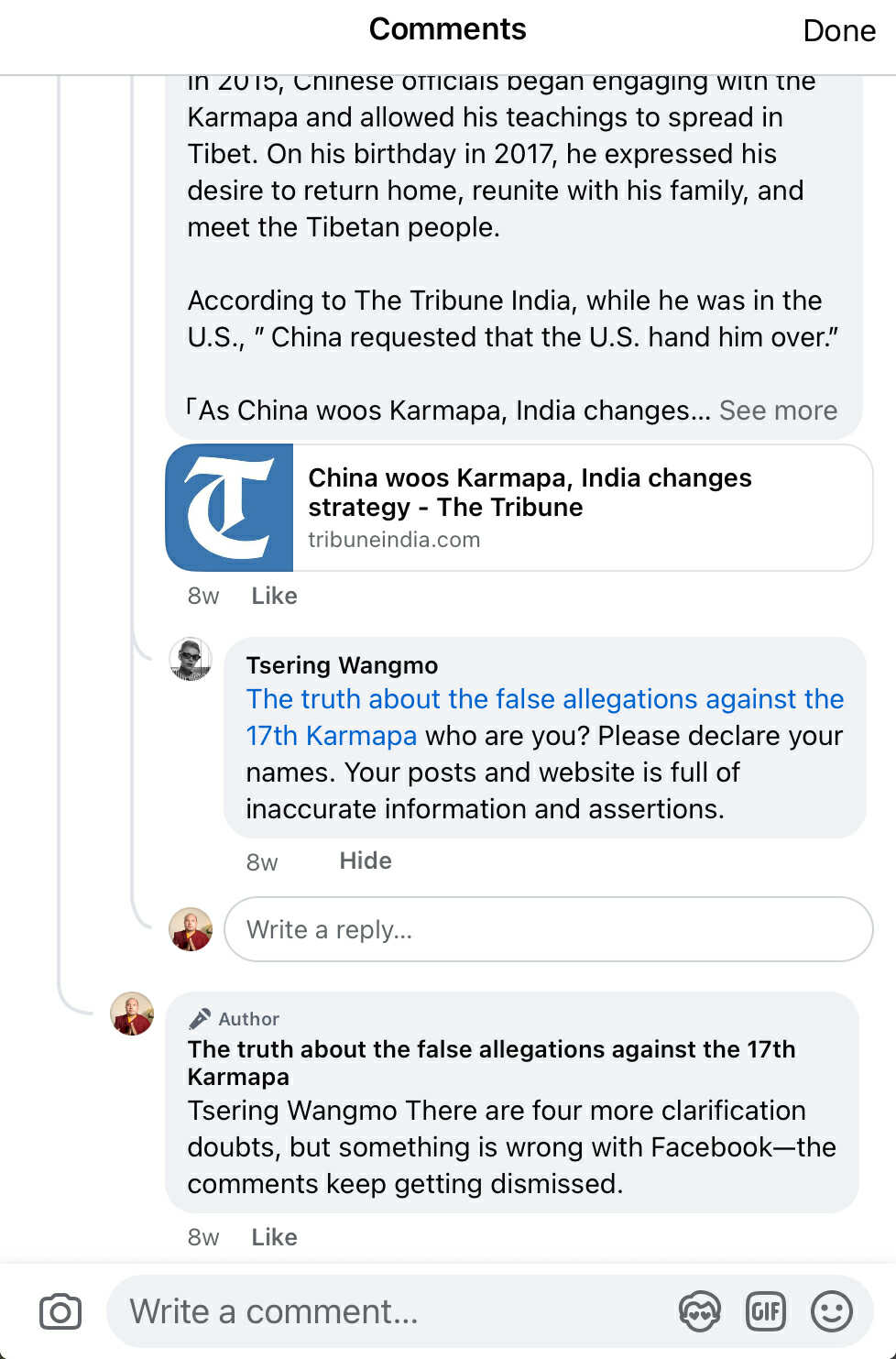Hide Tsering Wangmo's reply
The image size is (896, 1359).
click(365, 860)
